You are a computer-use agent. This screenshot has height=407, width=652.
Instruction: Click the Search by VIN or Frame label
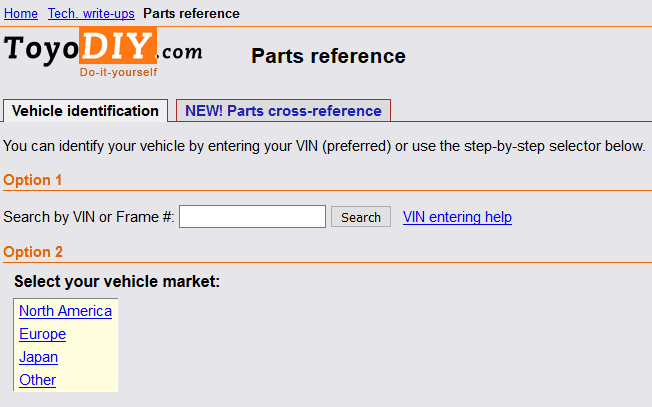[89, 217]
